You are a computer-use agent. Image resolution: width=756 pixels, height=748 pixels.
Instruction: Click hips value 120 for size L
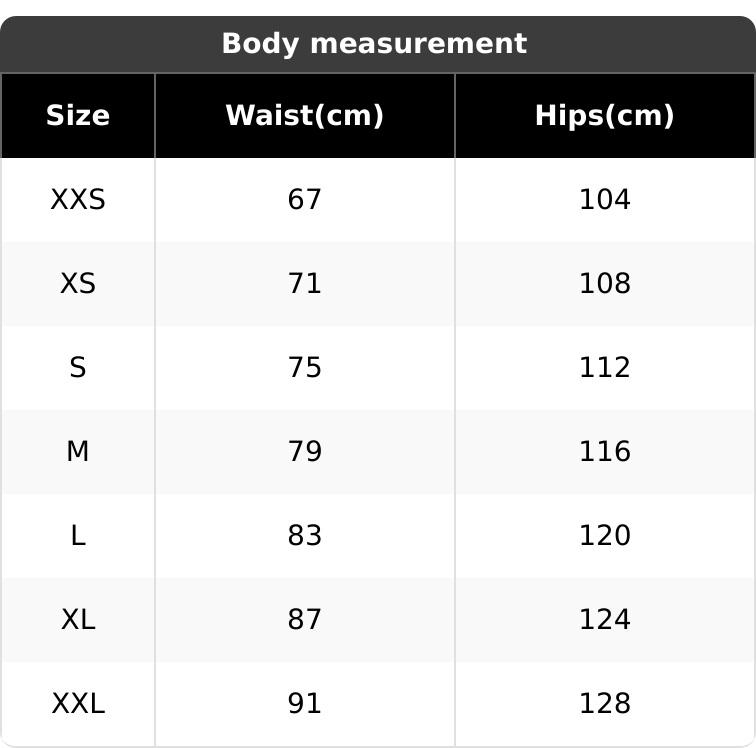coord(604,536)
